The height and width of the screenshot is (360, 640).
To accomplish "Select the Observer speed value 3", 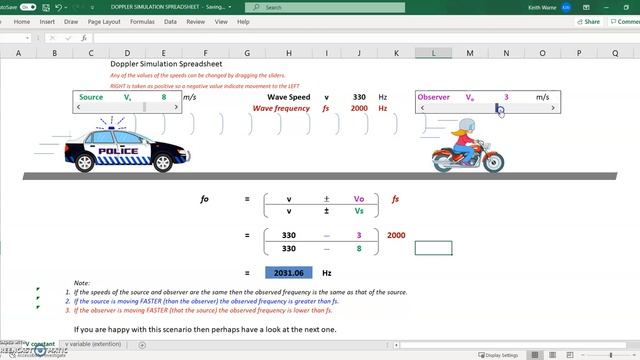I will click(506, 97).
